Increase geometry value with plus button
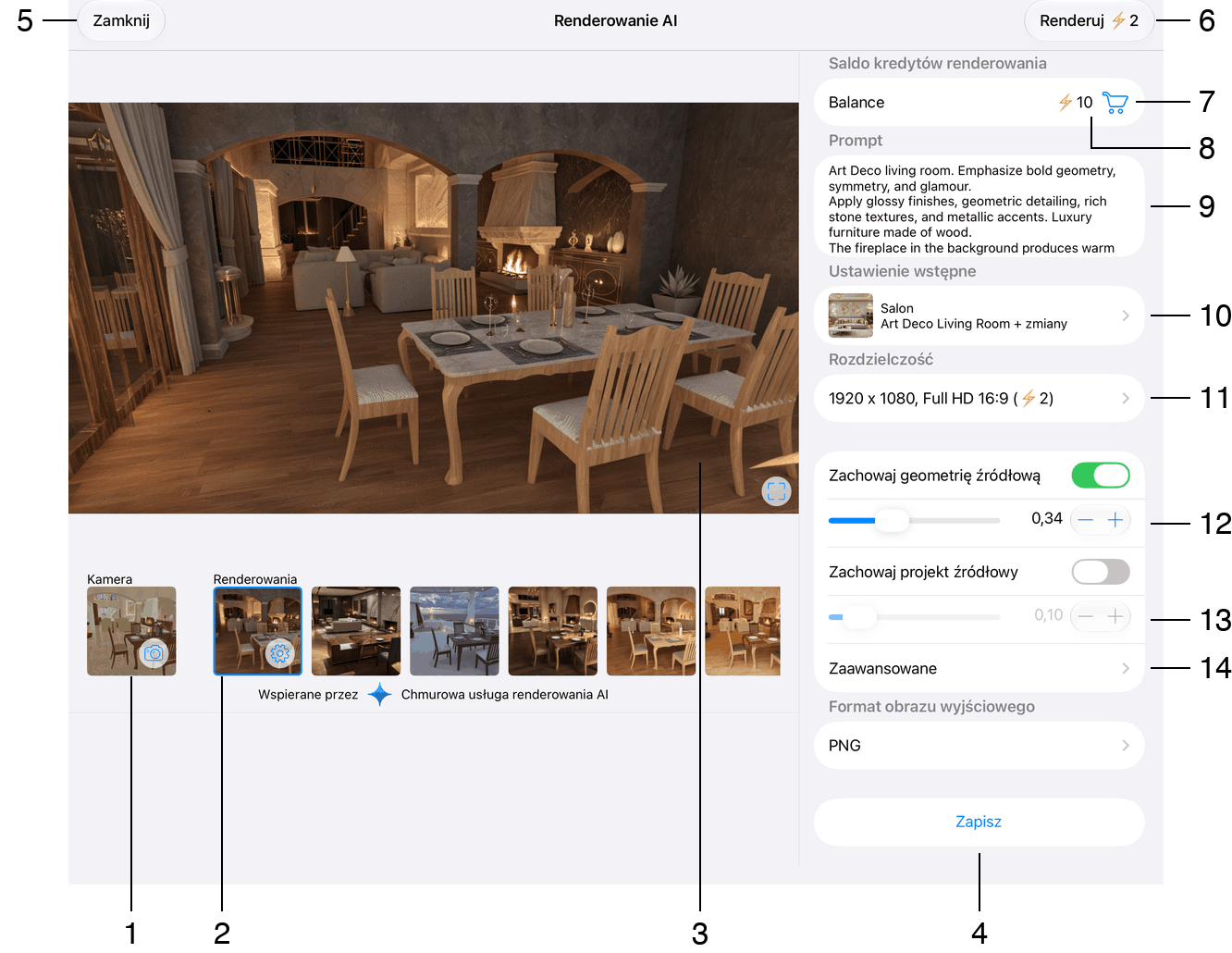1232x953 pixels. 1115,520
